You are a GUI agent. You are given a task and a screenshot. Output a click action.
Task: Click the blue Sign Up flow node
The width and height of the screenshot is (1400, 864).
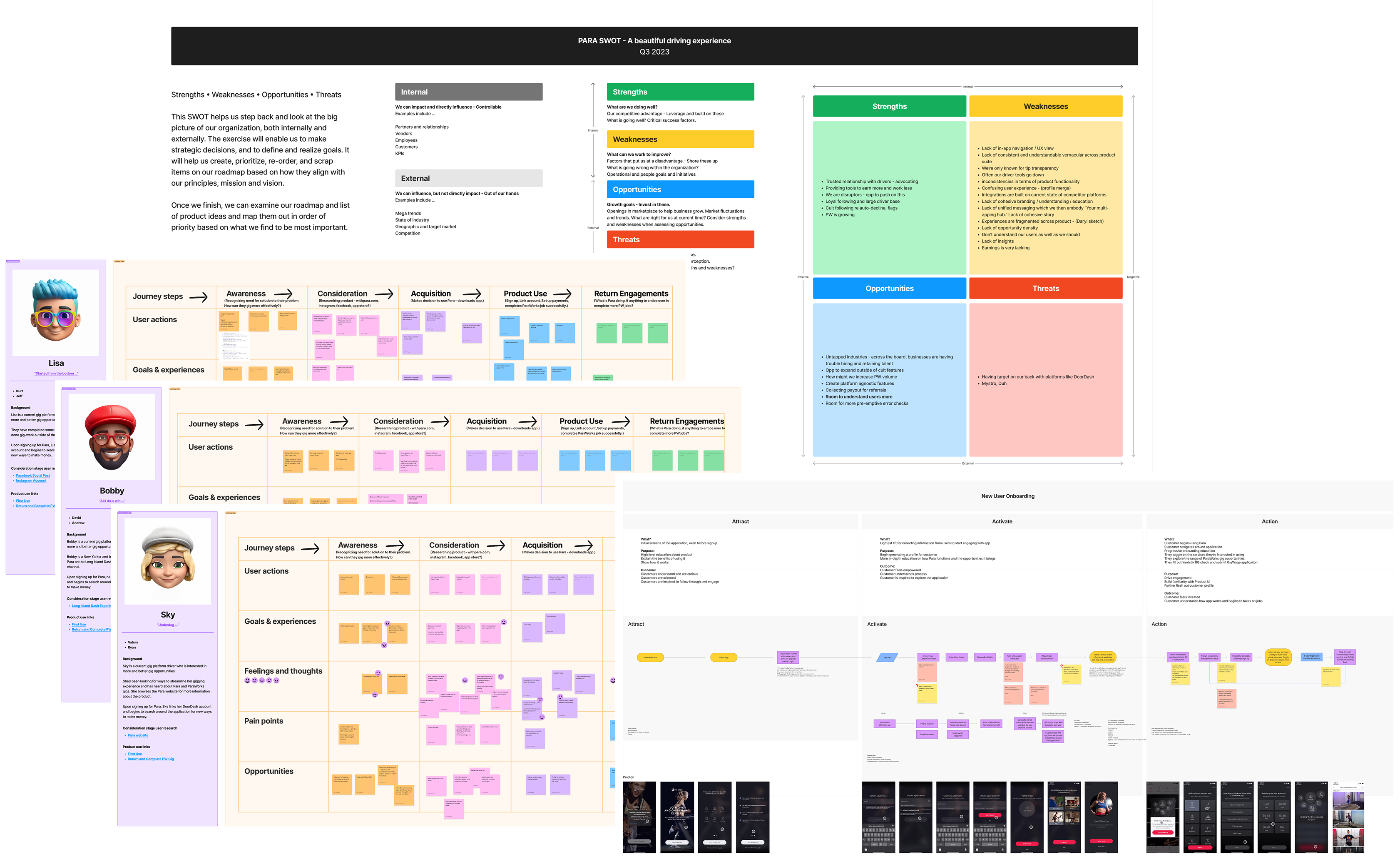pyautogui.click(x=886, y=658)
